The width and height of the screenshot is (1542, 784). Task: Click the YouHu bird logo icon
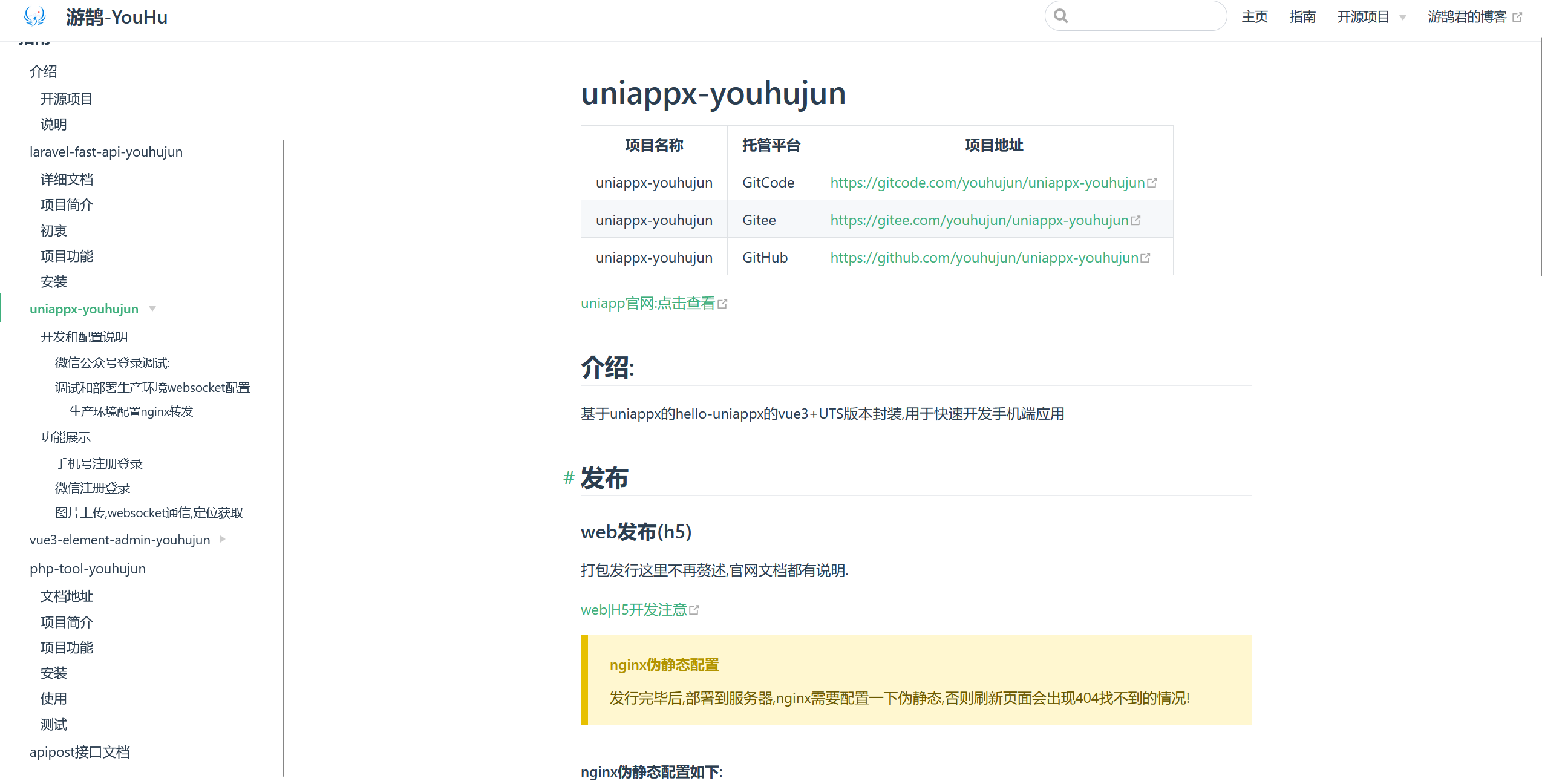[34, 16]
